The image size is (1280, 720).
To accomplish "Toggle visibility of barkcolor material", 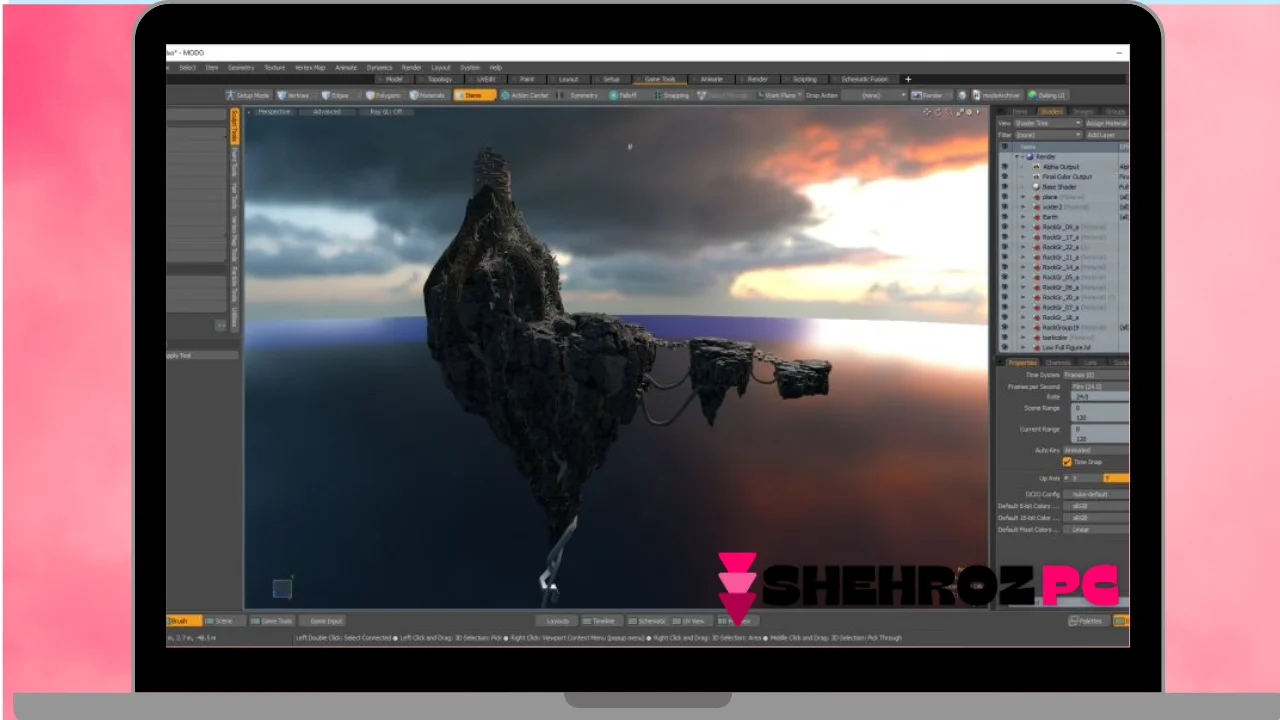I will point(1005,337).
